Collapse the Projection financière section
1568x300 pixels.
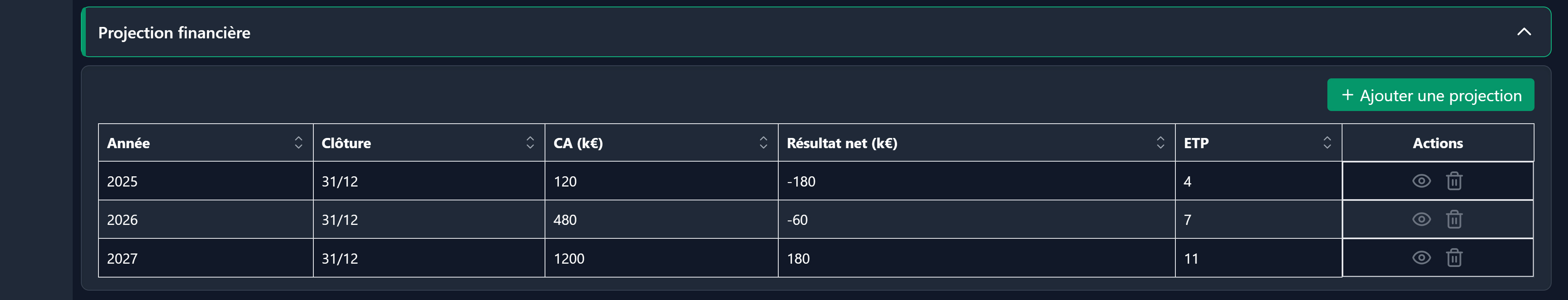(1523, 32)
